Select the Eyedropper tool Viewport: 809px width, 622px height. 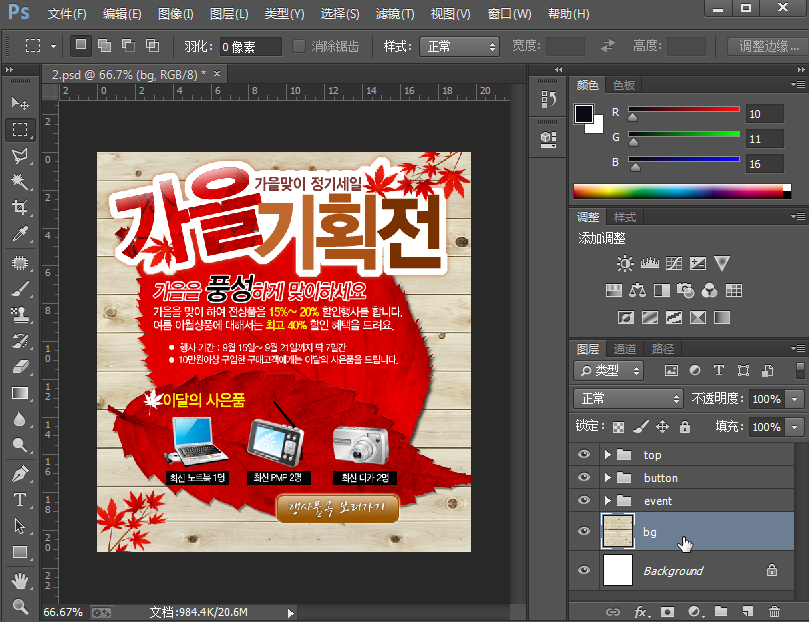(x=19, y=234)
